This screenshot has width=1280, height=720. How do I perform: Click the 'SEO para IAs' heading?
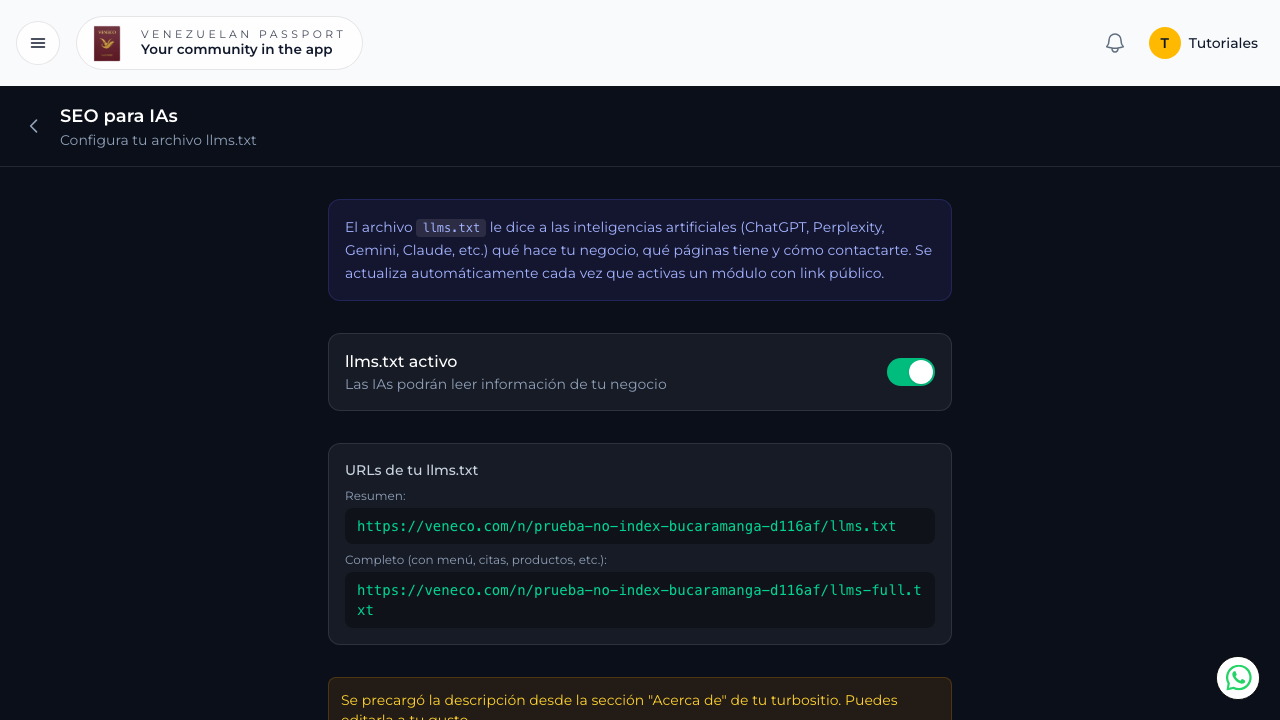[x=119, y=116]
